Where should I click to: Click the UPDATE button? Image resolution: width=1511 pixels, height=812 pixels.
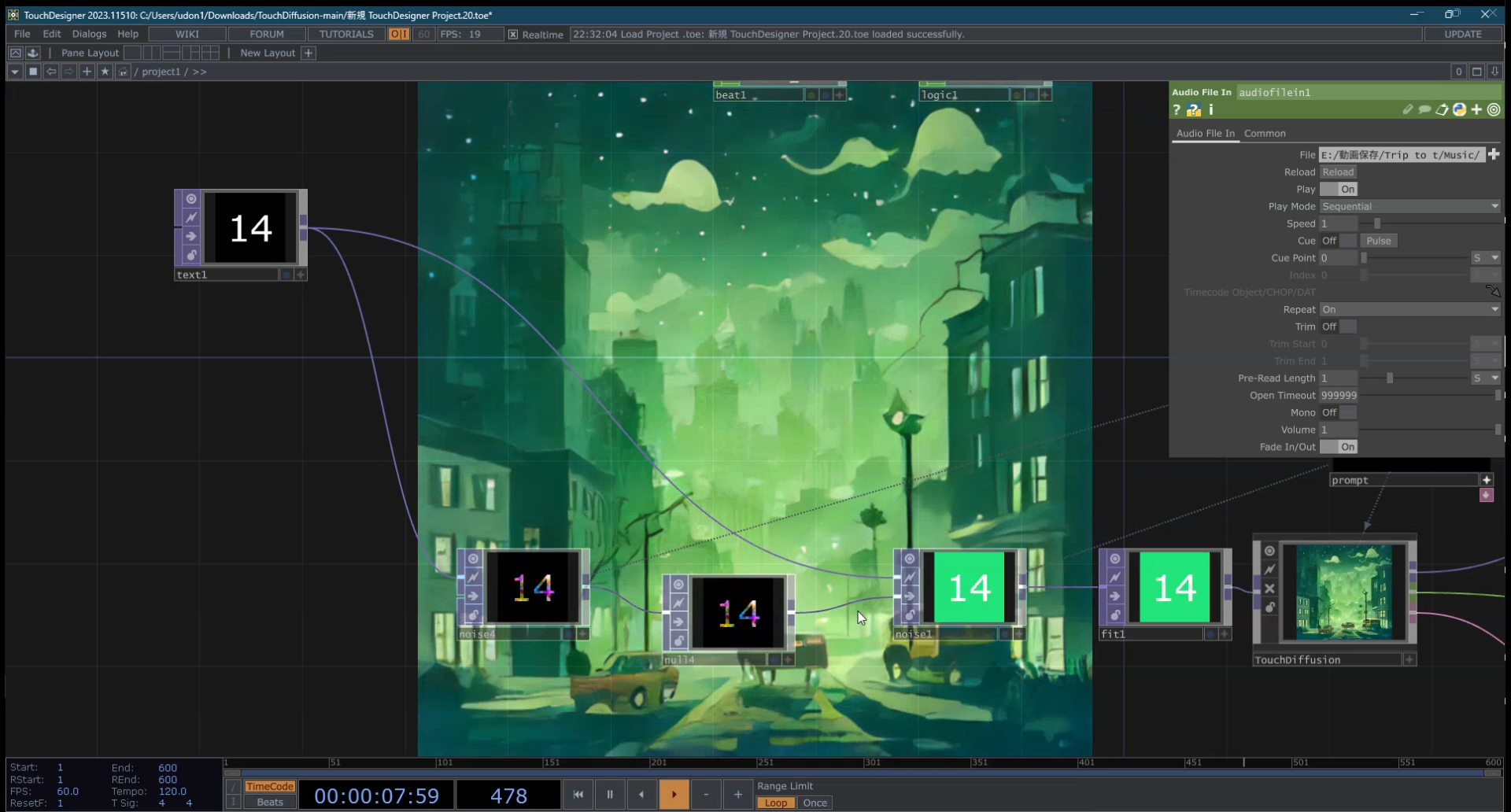(x=1463, y=34)
